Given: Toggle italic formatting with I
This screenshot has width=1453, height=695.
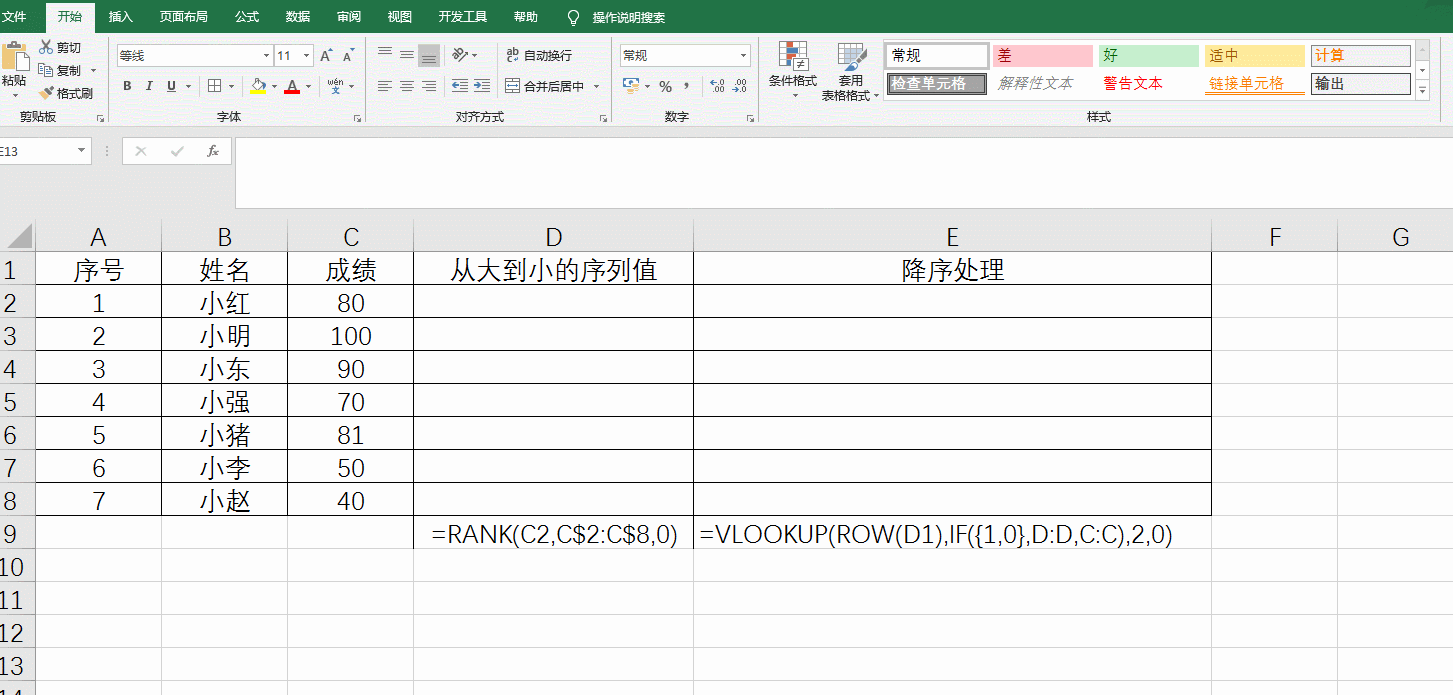Looking at the screenshot, I should [x=149, y=86].
